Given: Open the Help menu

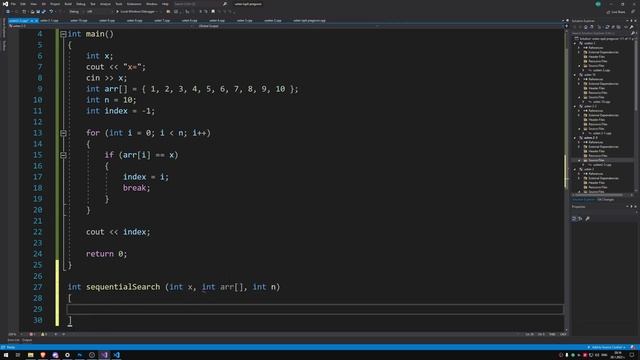Looking at the screenshot, I should click(x=165, y=4).
